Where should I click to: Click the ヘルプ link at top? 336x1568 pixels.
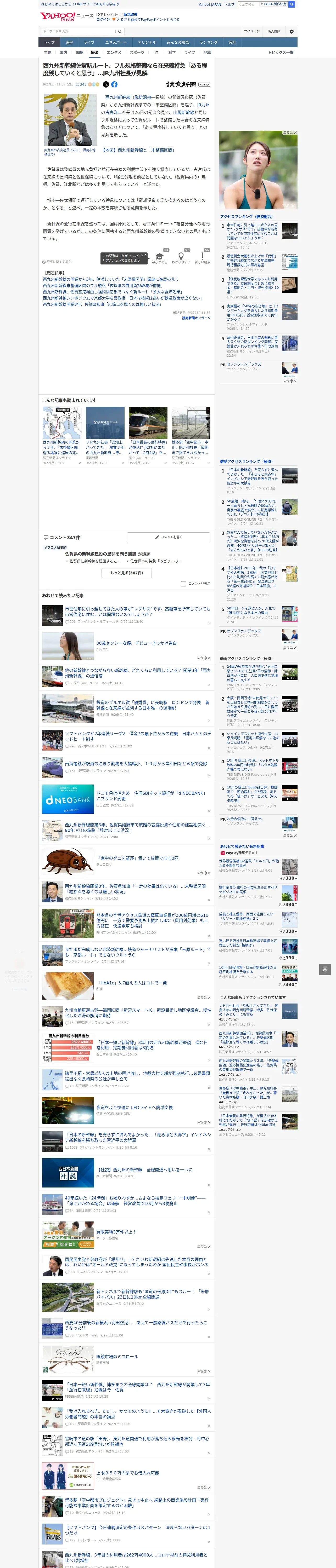229,4
